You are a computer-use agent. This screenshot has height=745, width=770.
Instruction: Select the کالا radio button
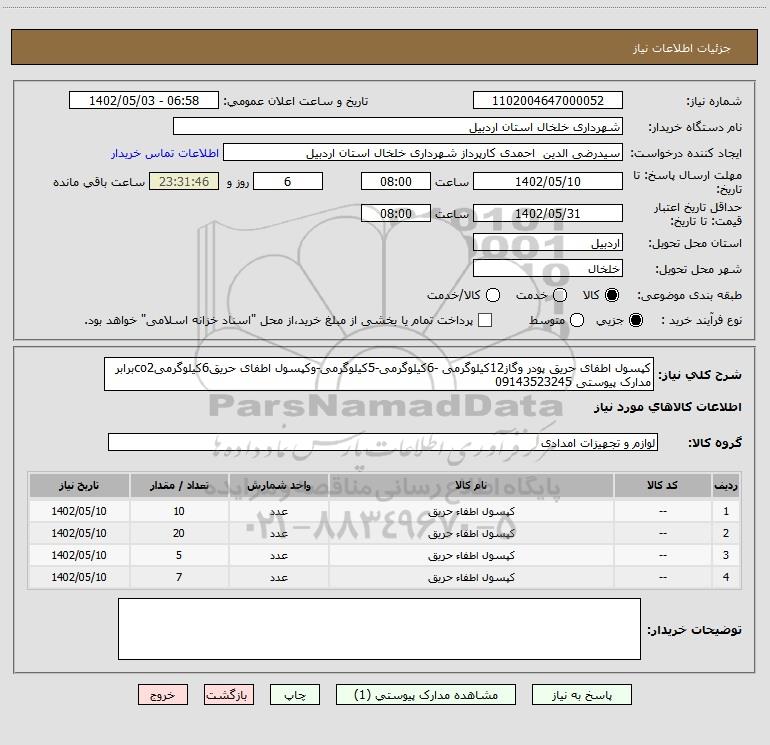[x=612, y=295]
